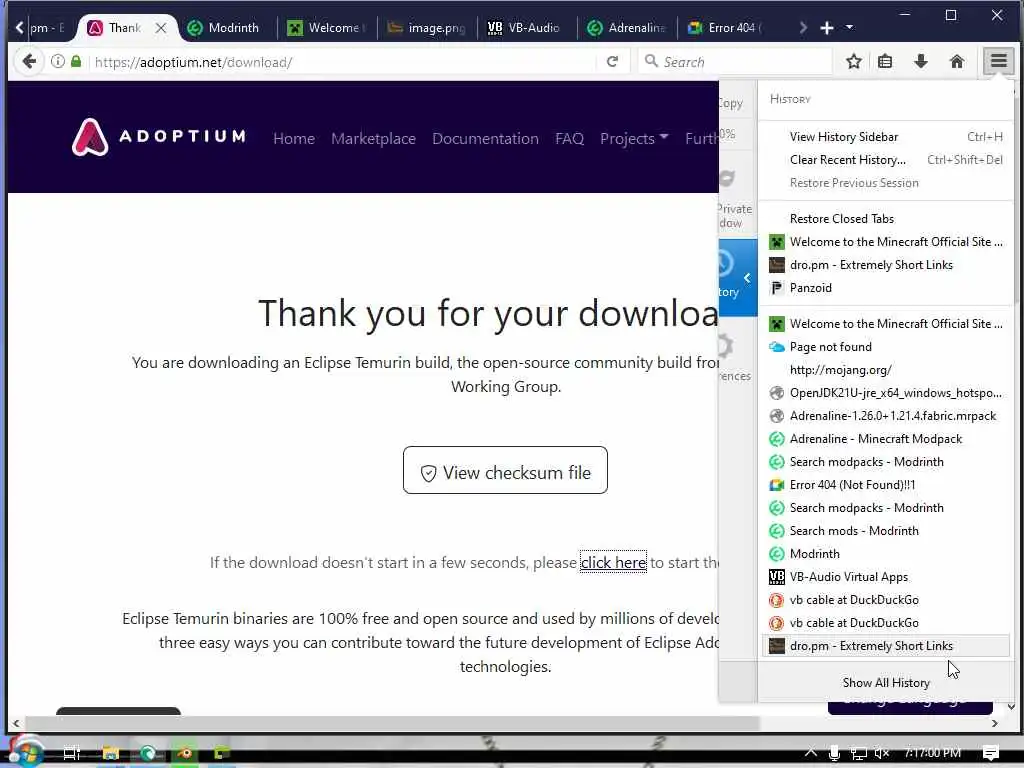Screen dimensions: 1024x768
Task: Reopen closed dro.pm tab entry
Action: [886, 264]
